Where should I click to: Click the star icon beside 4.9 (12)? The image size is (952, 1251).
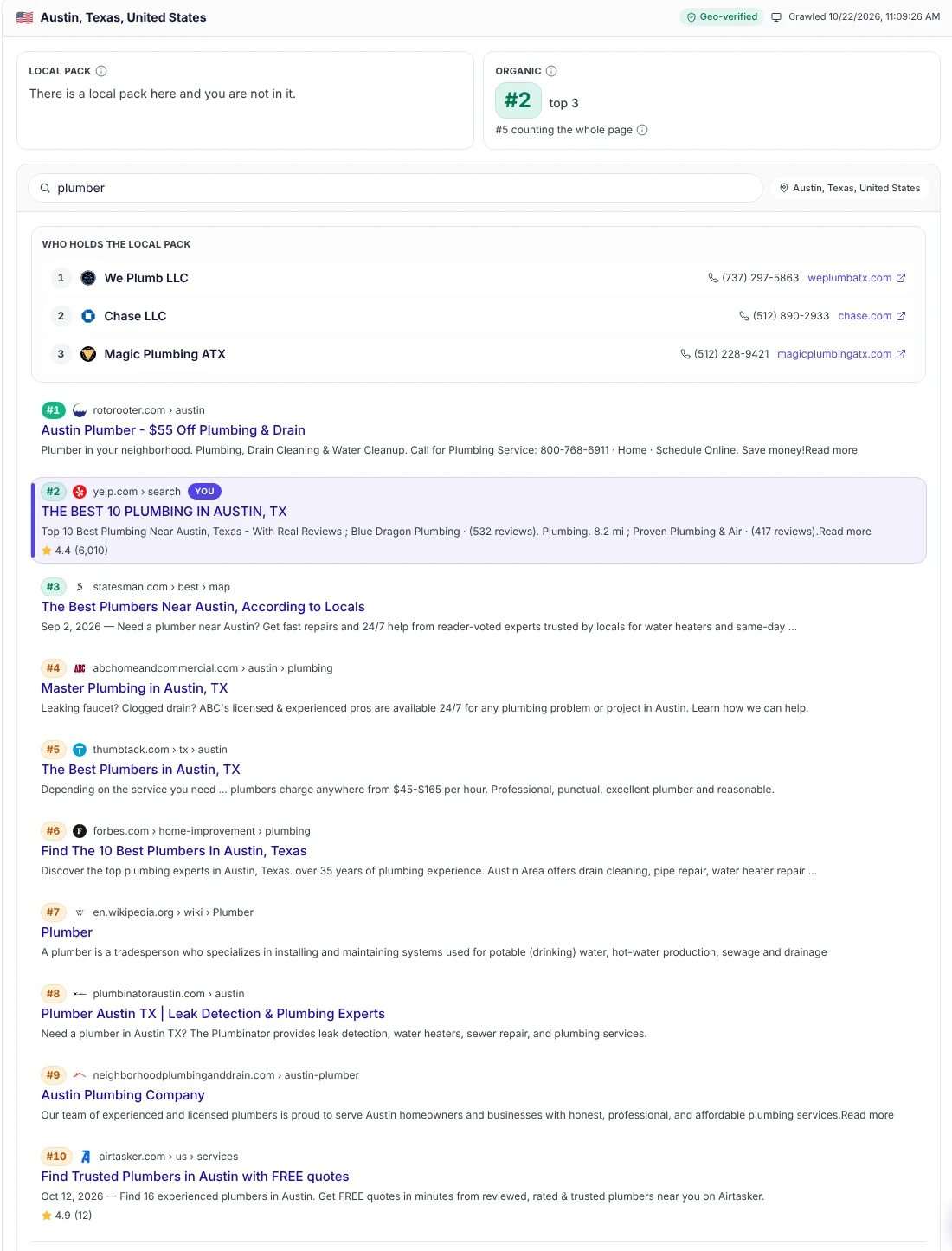click(47, 1216)
